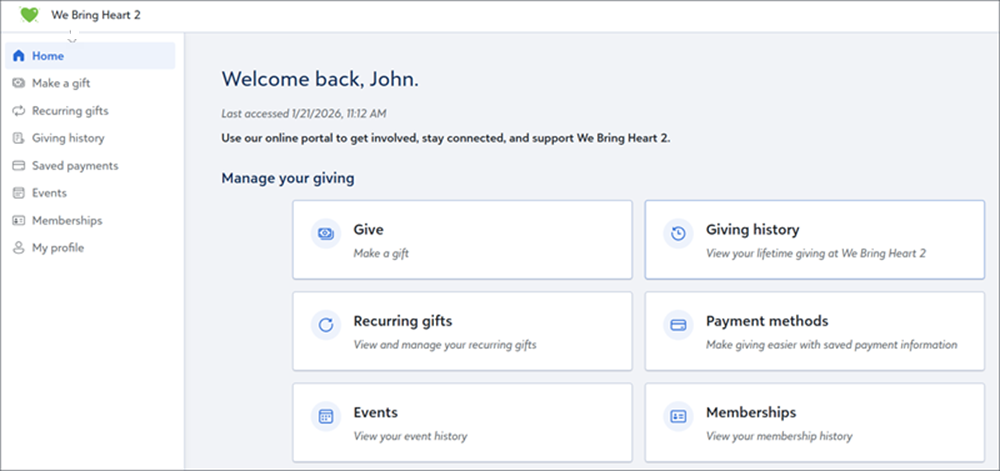Viewport: 1000px width, 471px height.
Task: Open the Events card title
Action: tap(376, 412)
